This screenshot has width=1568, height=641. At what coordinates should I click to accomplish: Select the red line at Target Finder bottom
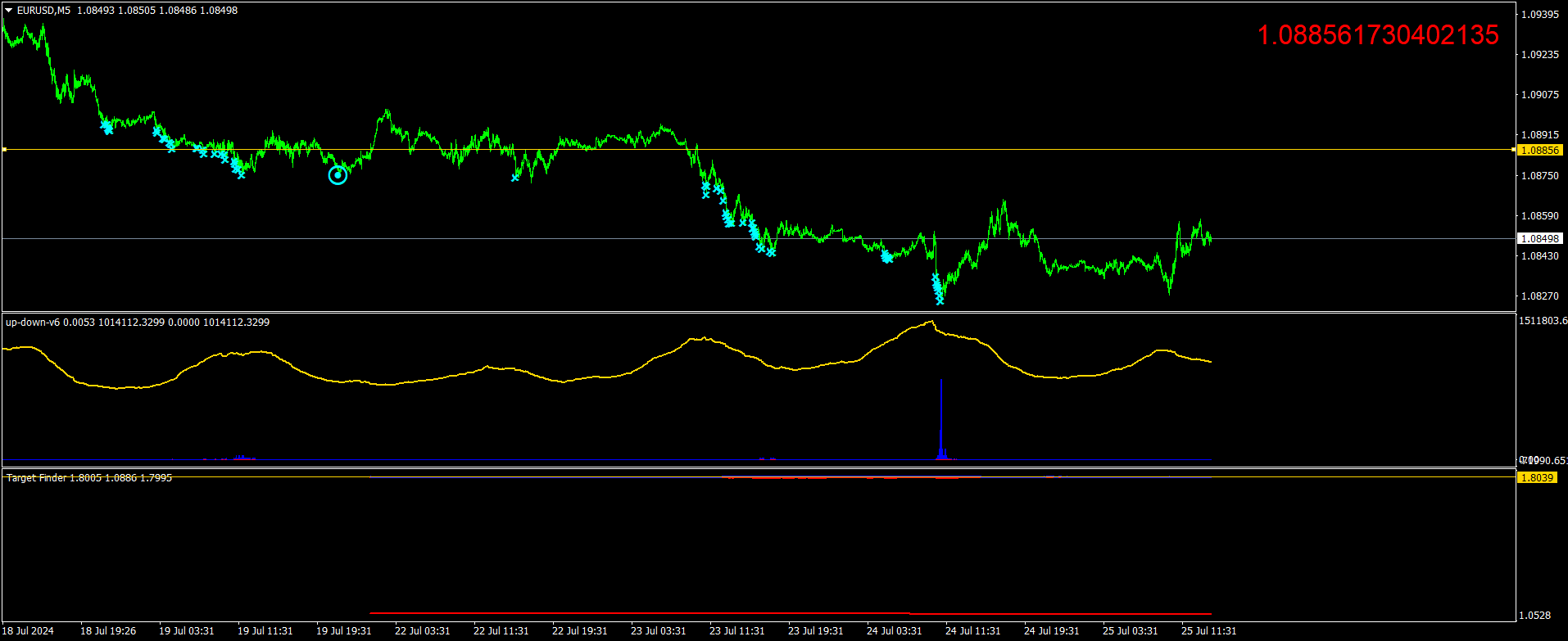[791, 613]
